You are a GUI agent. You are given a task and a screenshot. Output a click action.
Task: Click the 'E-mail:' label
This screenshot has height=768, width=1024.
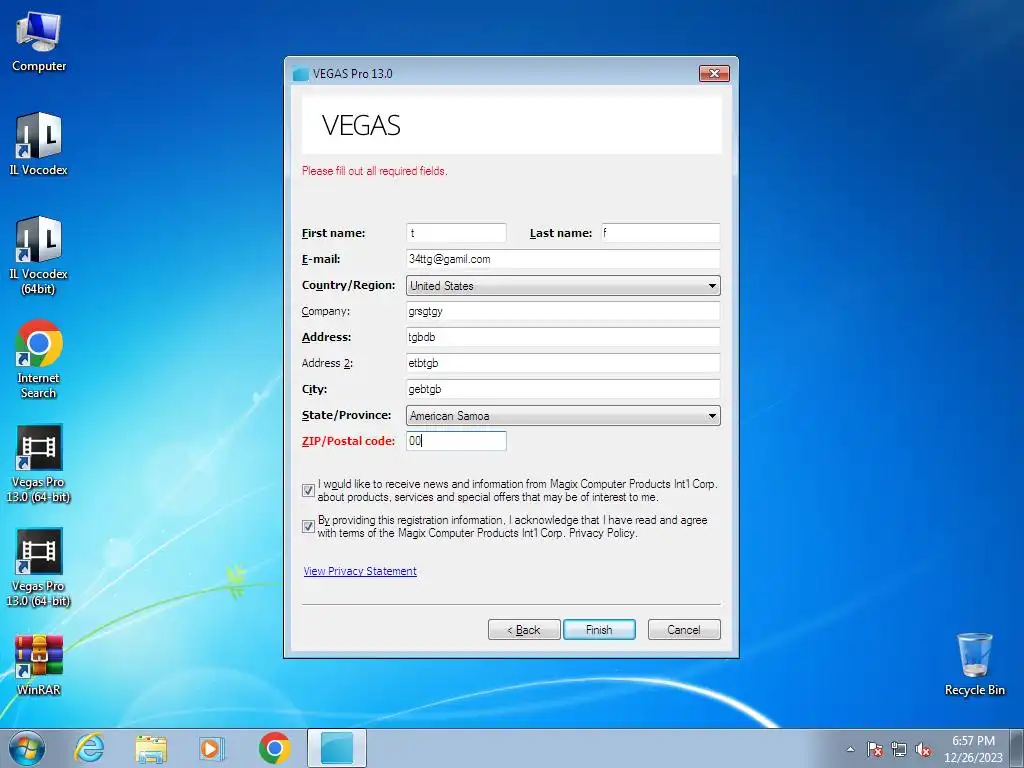(x=321, y=259)
